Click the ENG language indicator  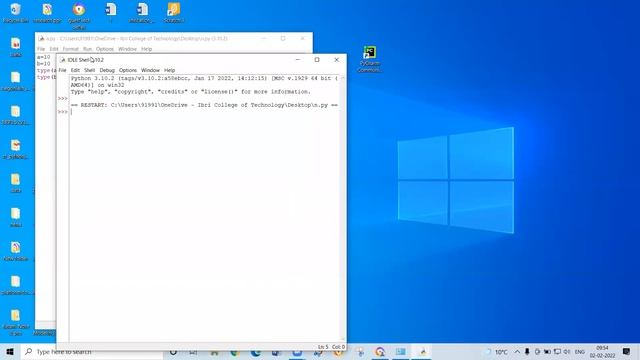[x=580, y=351]
